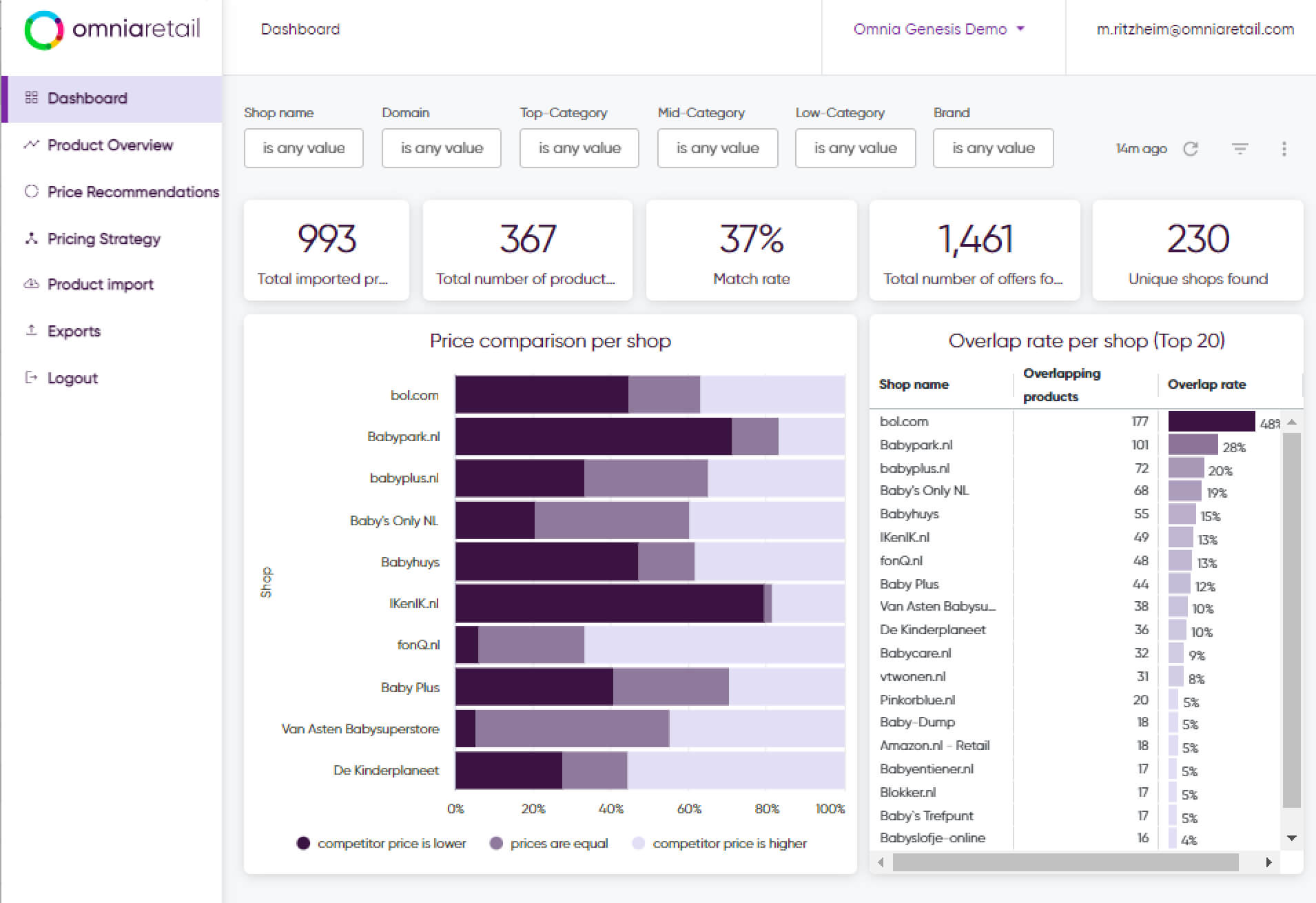This screenshot has width=1316, height=903.
Task: Toggle 'competitor price is lower' legend item
Action: click(381, 843)
